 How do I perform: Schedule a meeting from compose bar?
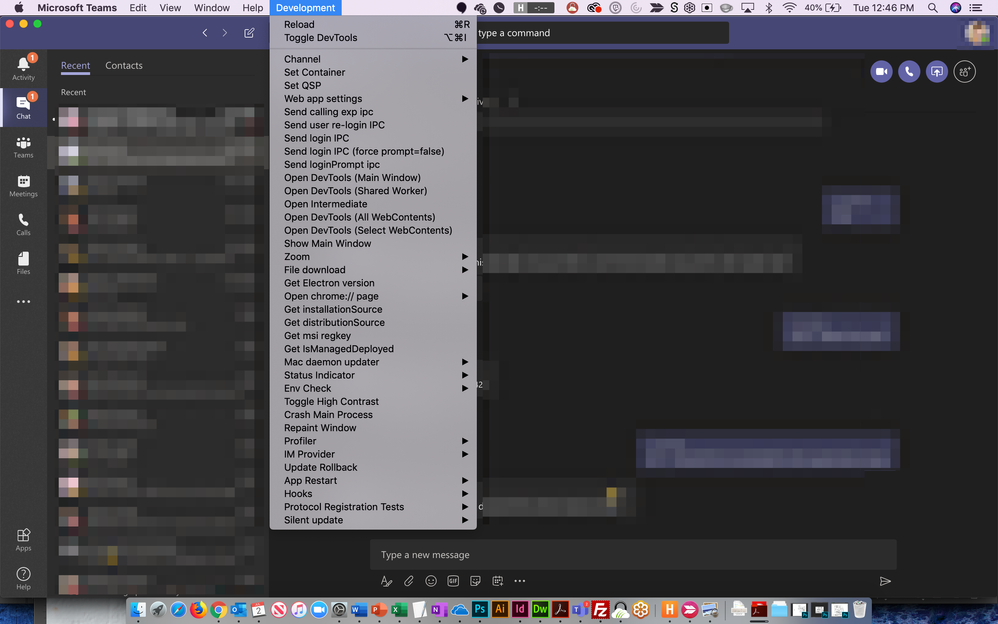pyautogui.click(x=498, y=581)
